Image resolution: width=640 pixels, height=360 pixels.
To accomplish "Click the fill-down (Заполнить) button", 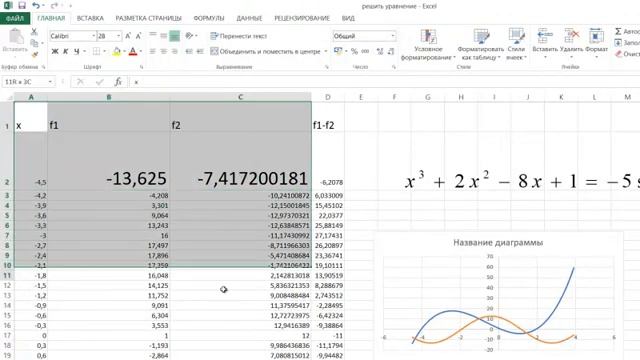I will click(627, 43).
